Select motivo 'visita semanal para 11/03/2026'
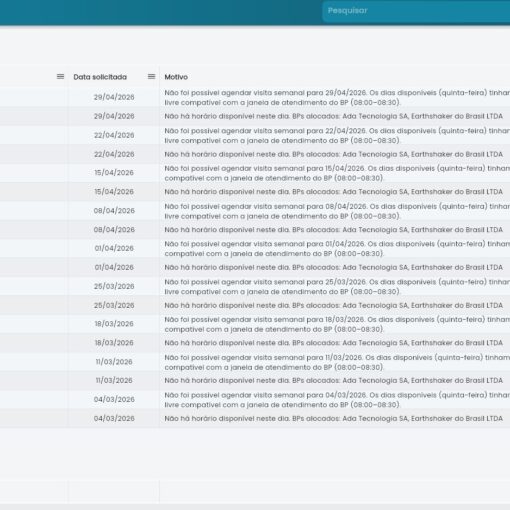The height and width of the screenshot is (510, 510). pyautogui.click(x=337, y=362)
